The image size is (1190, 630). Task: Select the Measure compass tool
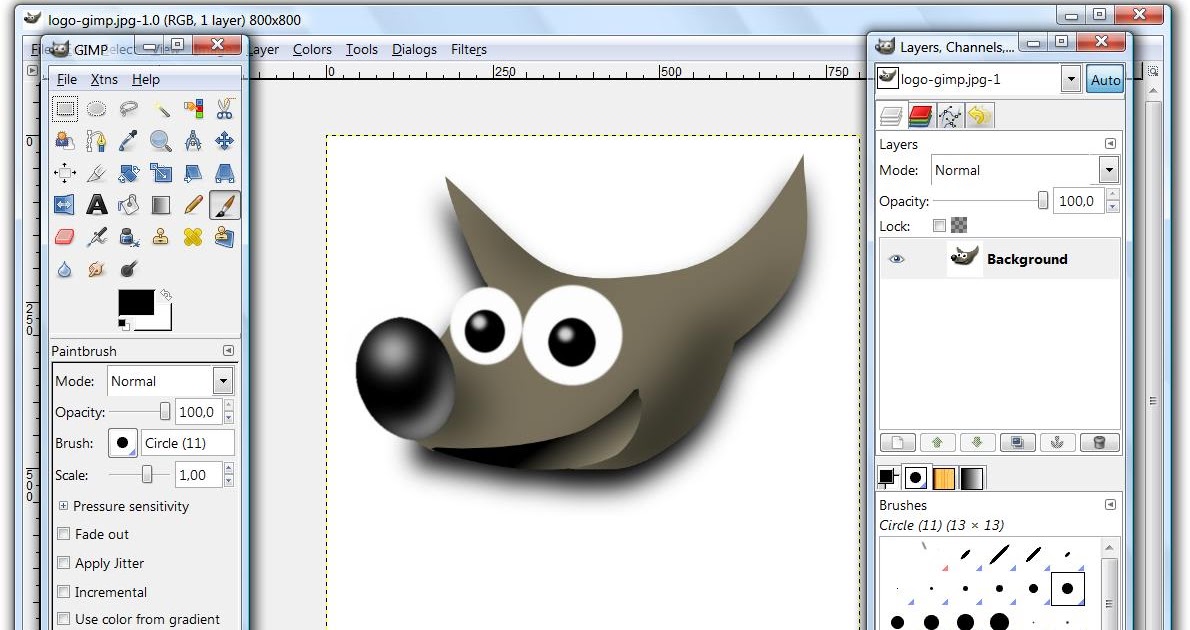pos(193,141)
